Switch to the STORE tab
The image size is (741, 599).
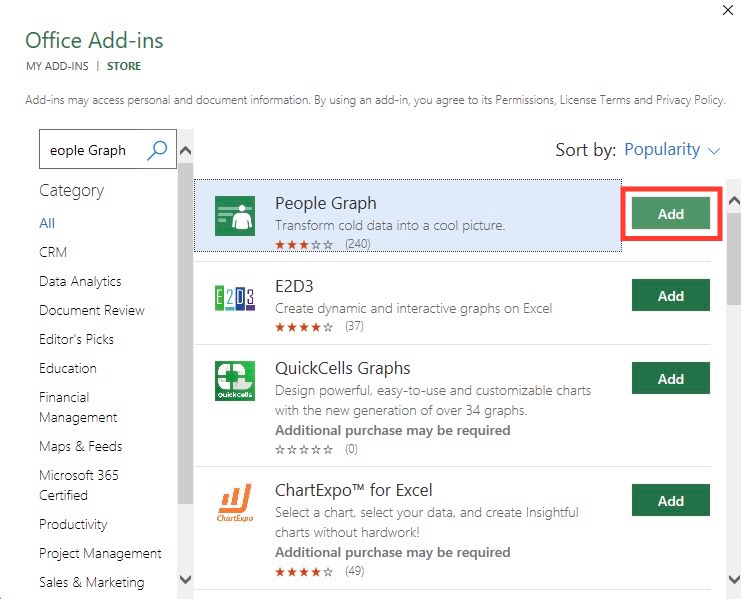tap(124, 66)
